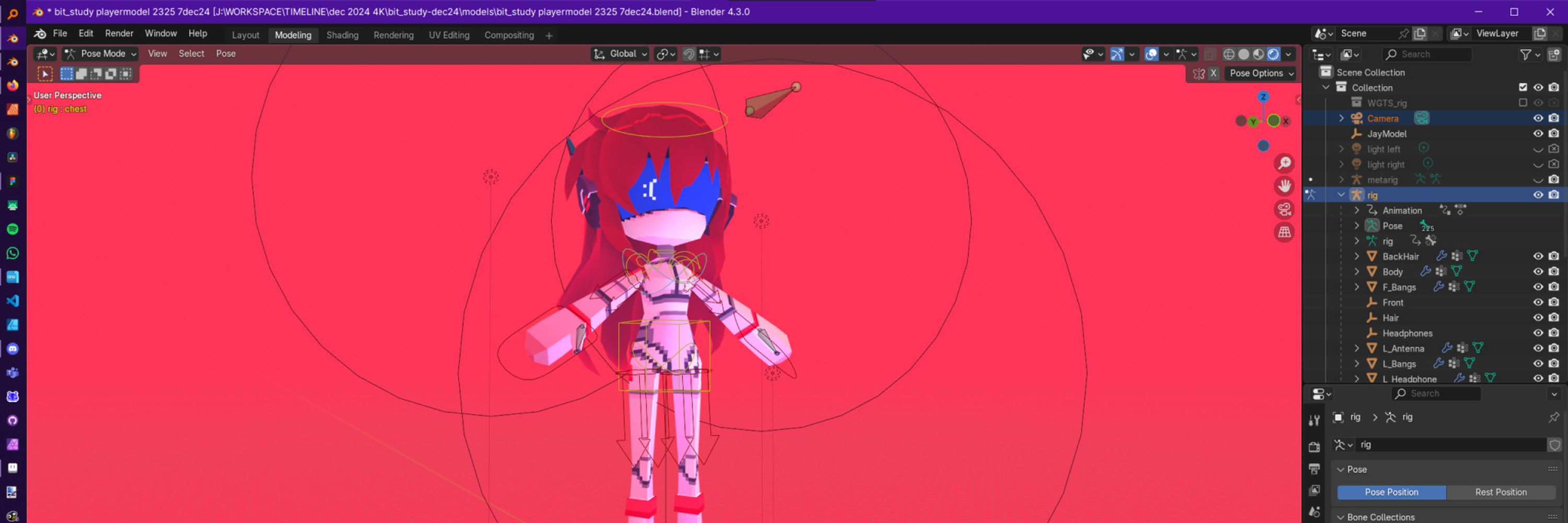
Task: Open the viewport Select menu
Action: [x=191, y=53]
